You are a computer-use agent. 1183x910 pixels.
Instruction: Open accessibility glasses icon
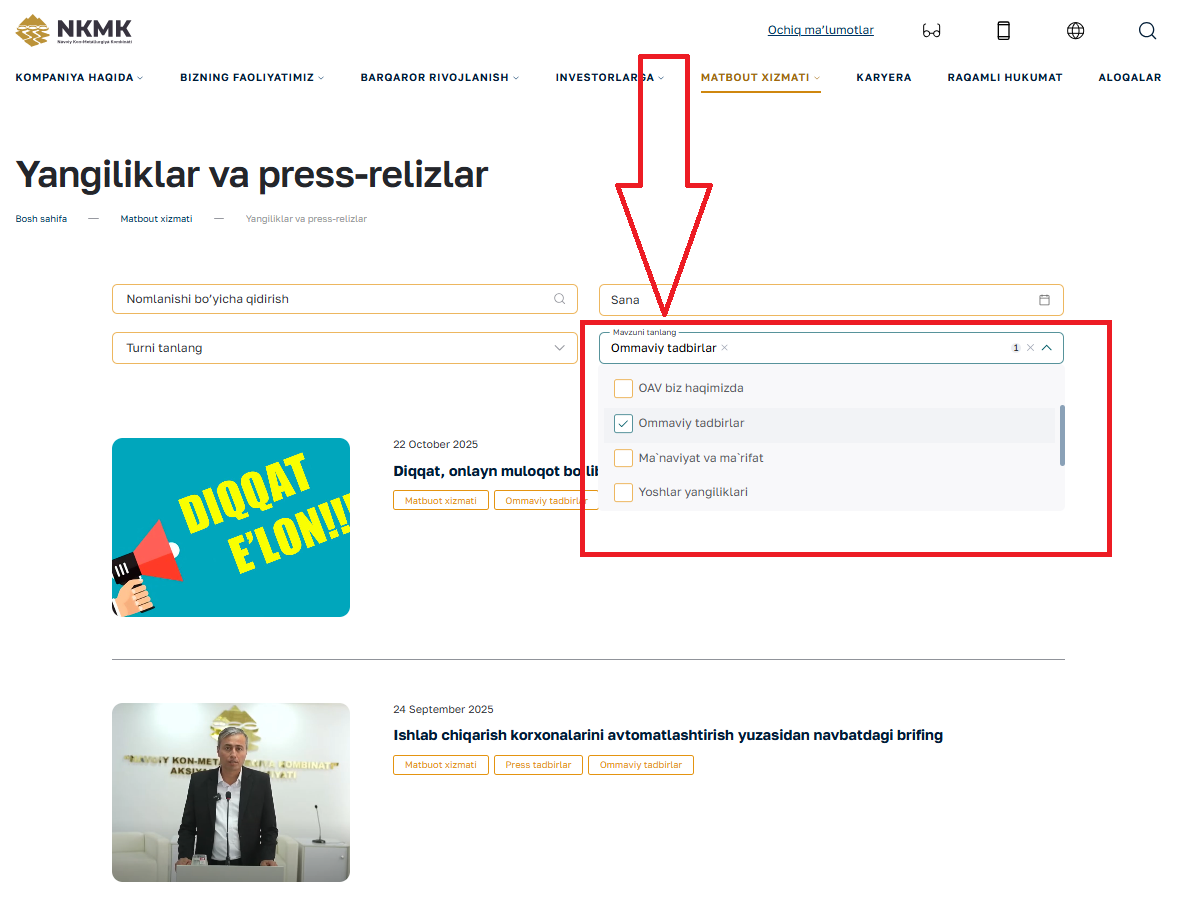point(931,31)
